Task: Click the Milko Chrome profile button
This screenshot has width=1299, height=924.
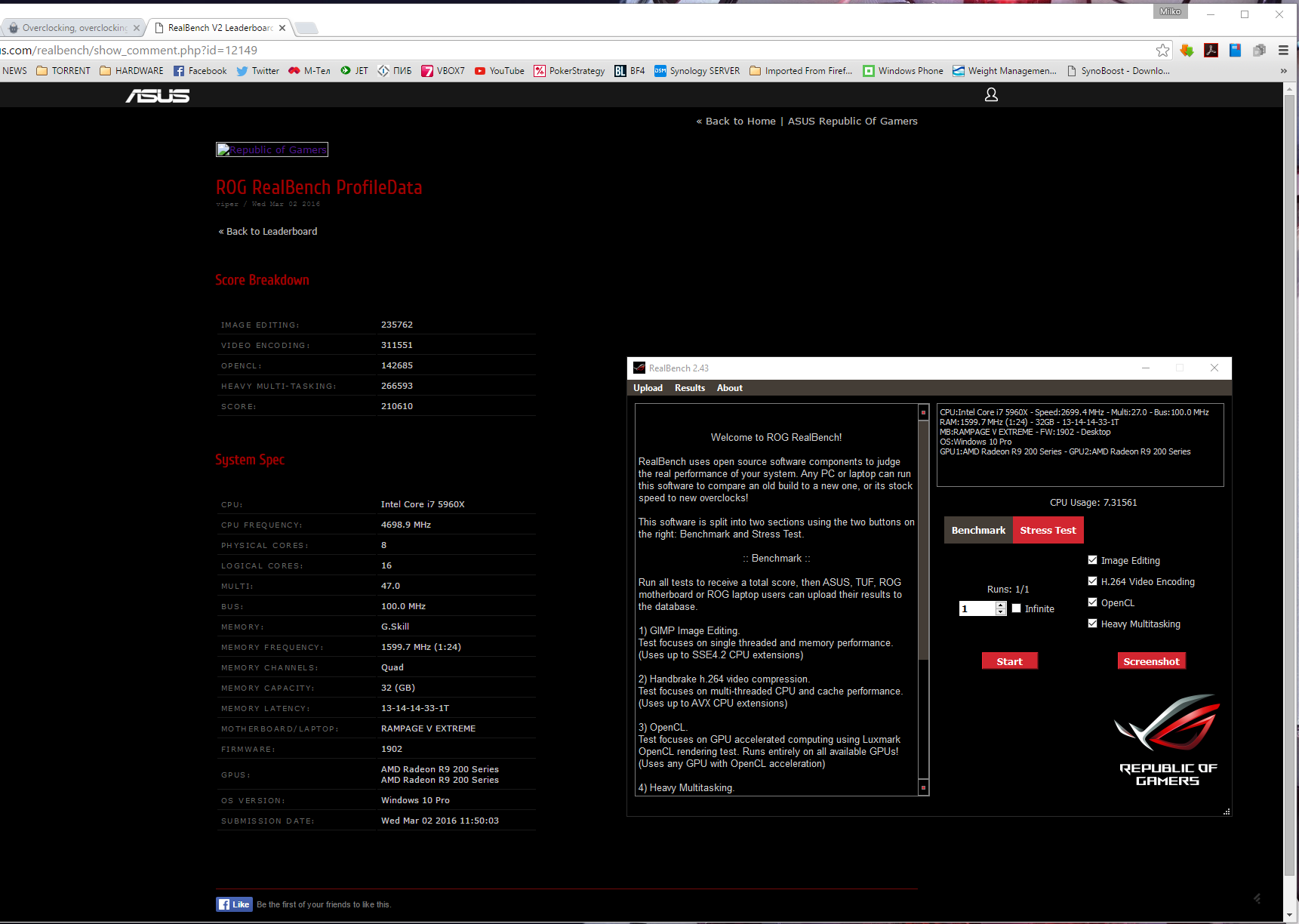Action: click(1170, 11)
